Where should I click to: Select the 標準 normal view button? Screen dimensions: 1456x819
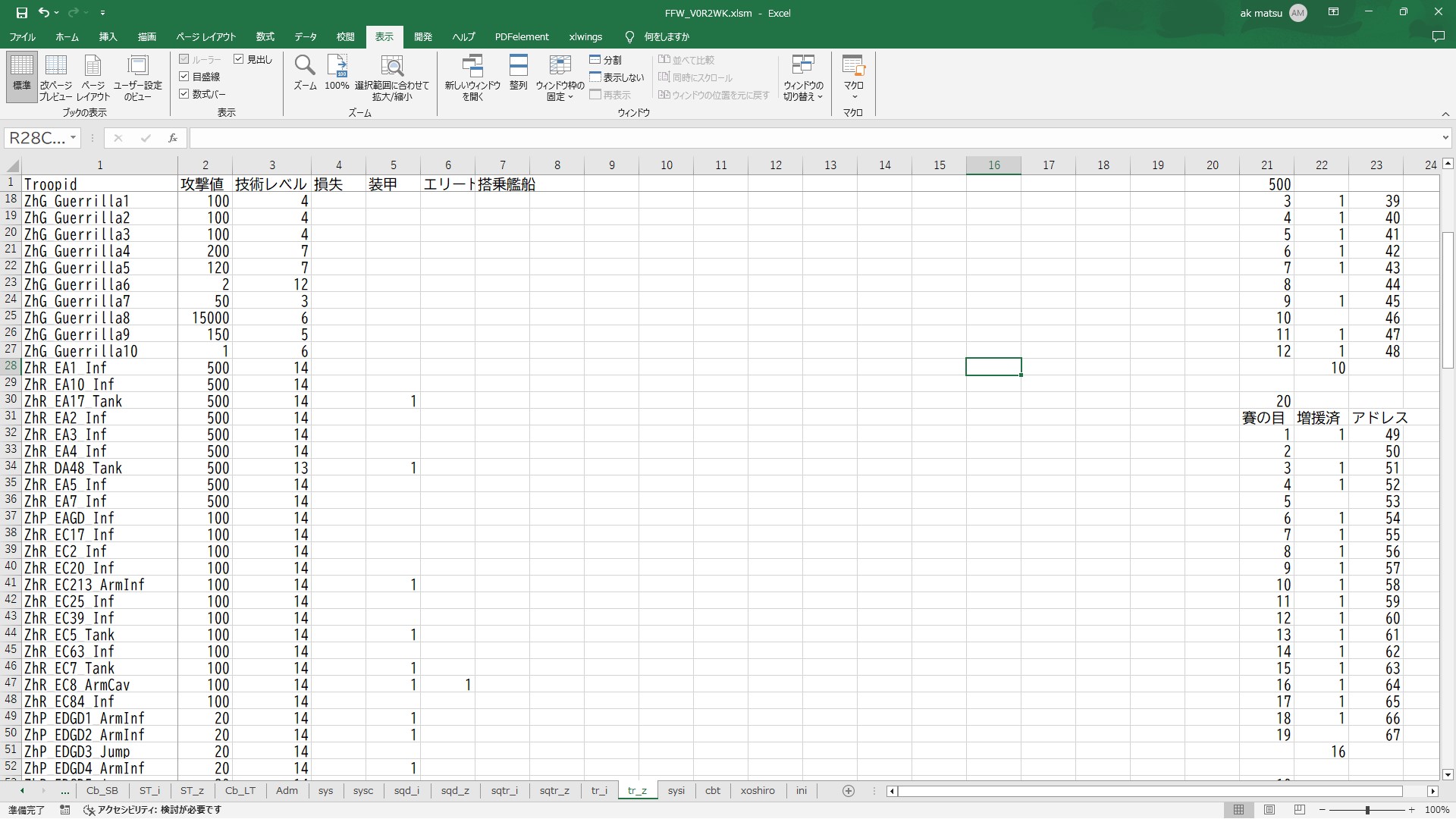[x=21, y=77]
